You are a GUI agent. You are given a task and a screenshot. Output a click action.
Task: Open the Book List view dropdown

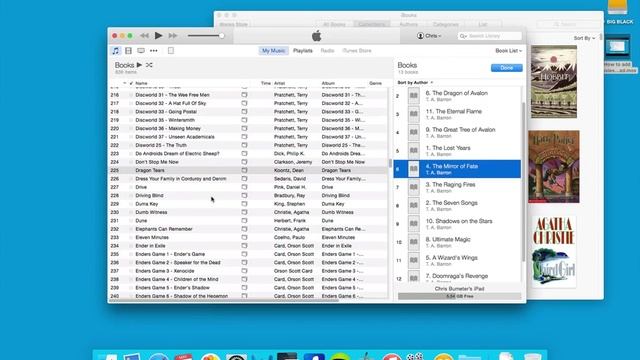(509, 51)
